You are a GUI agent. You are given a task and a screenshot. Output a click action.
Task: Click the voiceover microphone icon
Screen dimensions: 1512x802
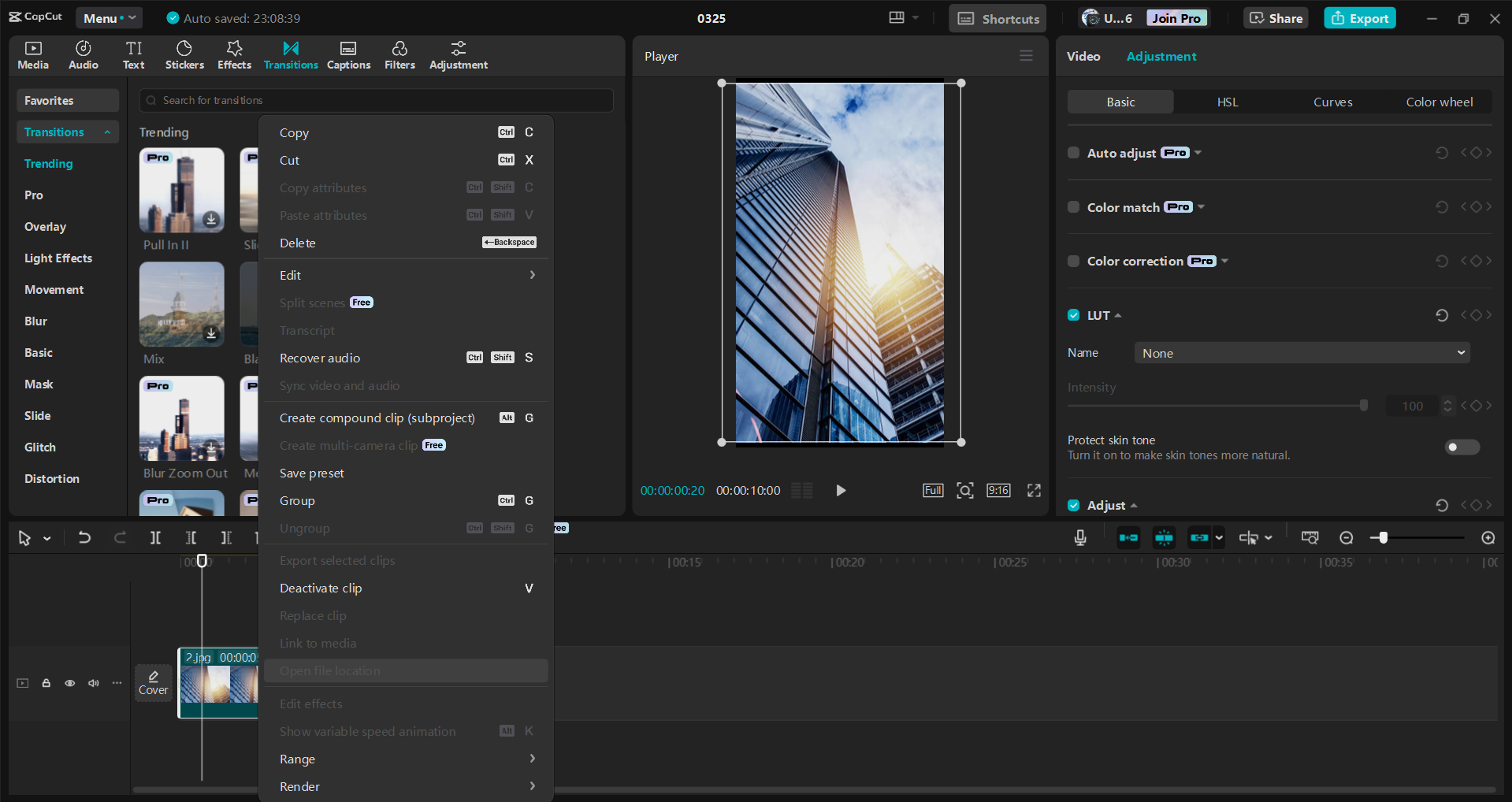[1079, 538]
